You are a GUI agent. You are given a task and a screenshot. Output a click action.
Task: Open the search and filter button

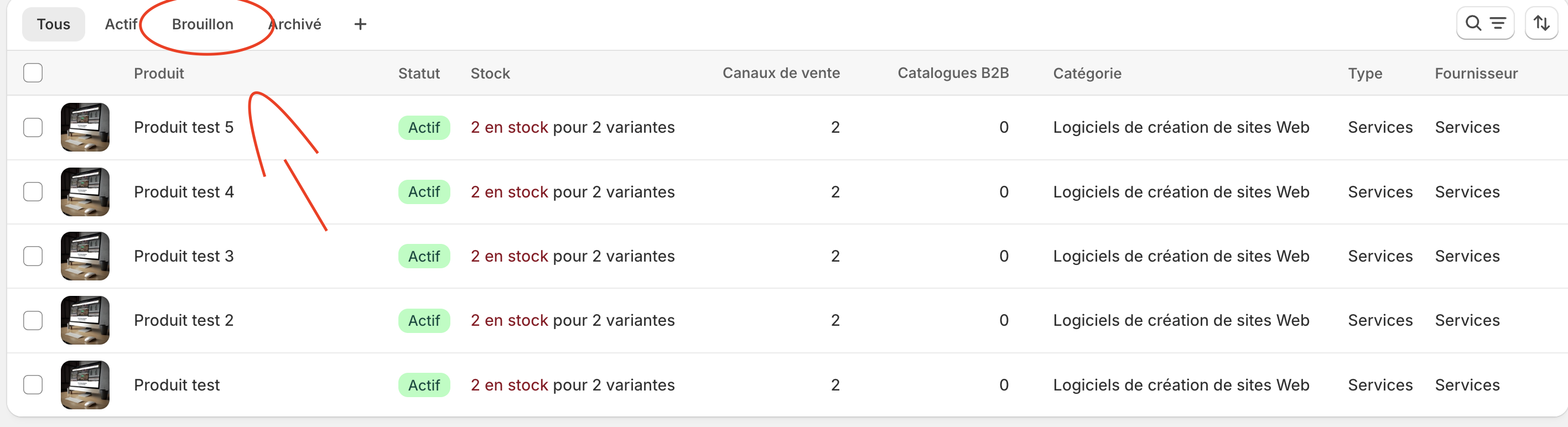(1484, 24)
